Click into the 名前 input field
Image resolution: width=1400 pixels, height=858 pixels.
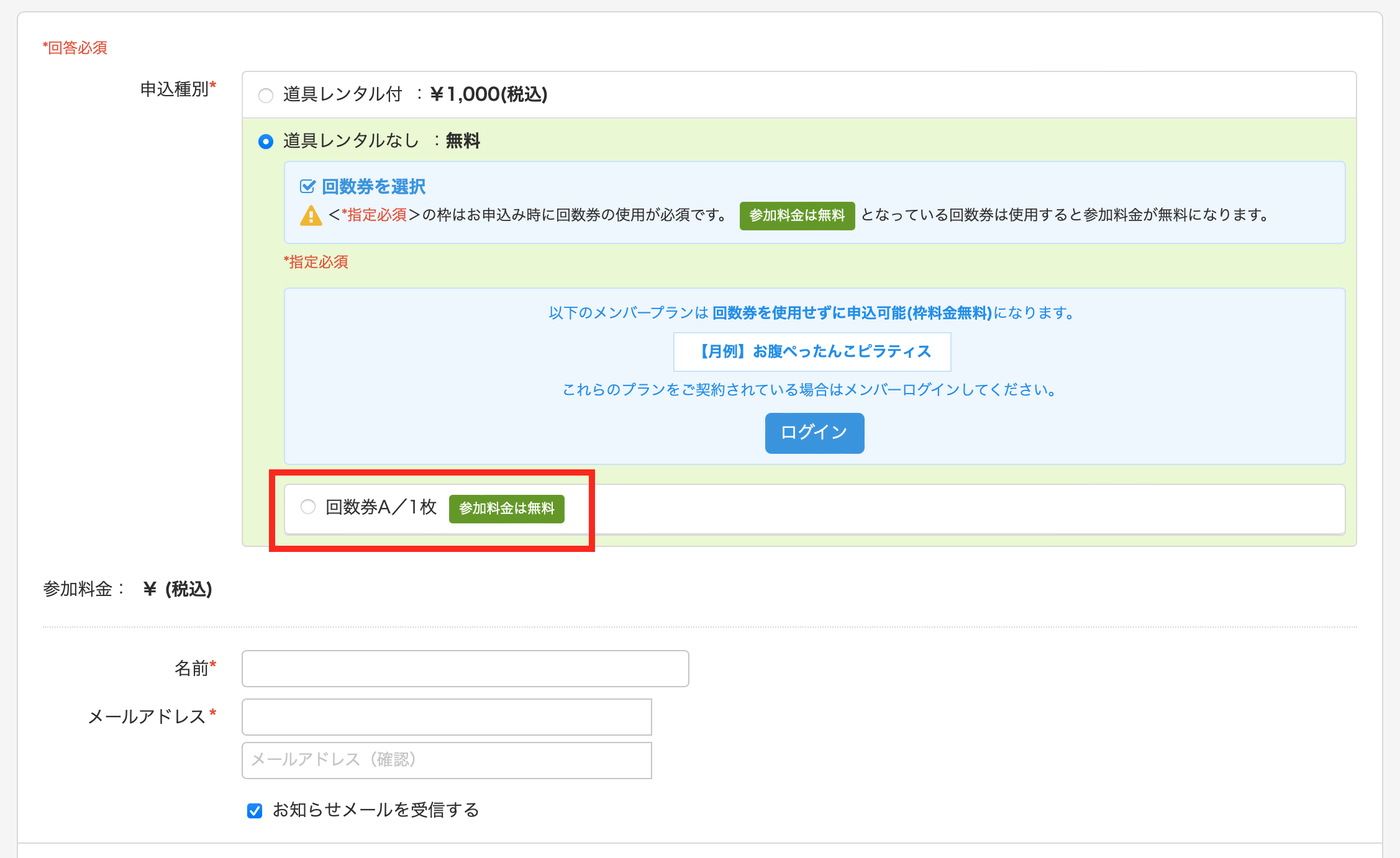[x=465, y=669]
